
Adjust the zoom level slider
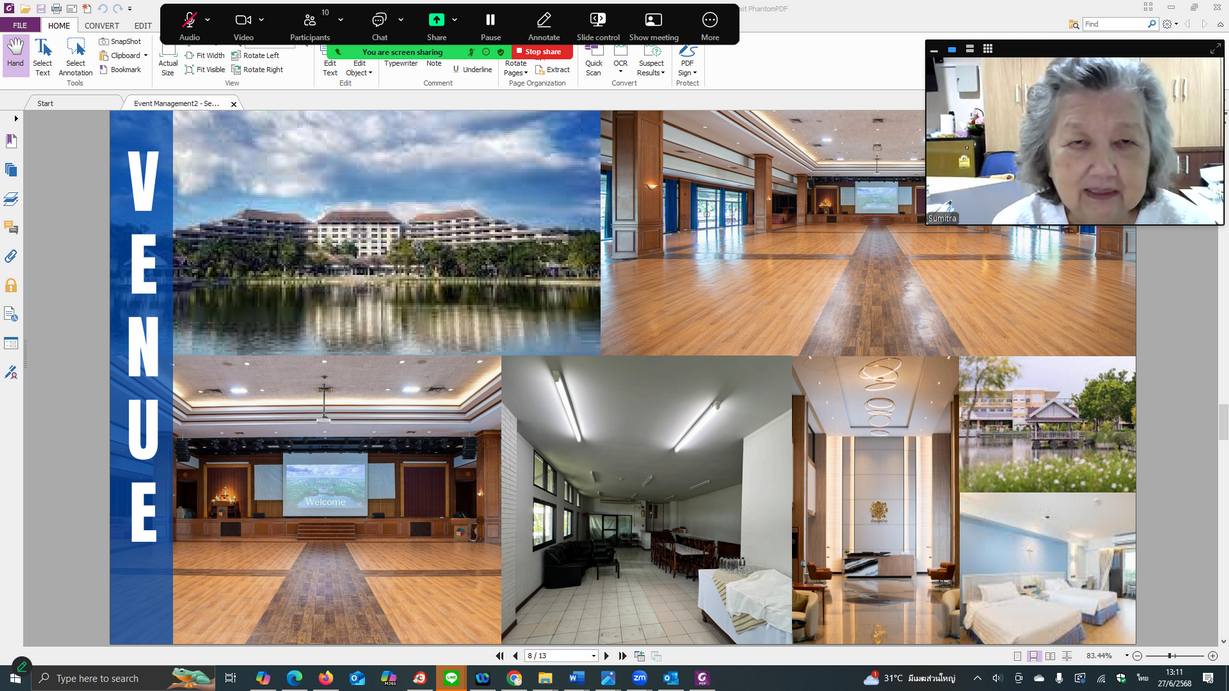click(x=1171, y=656)
